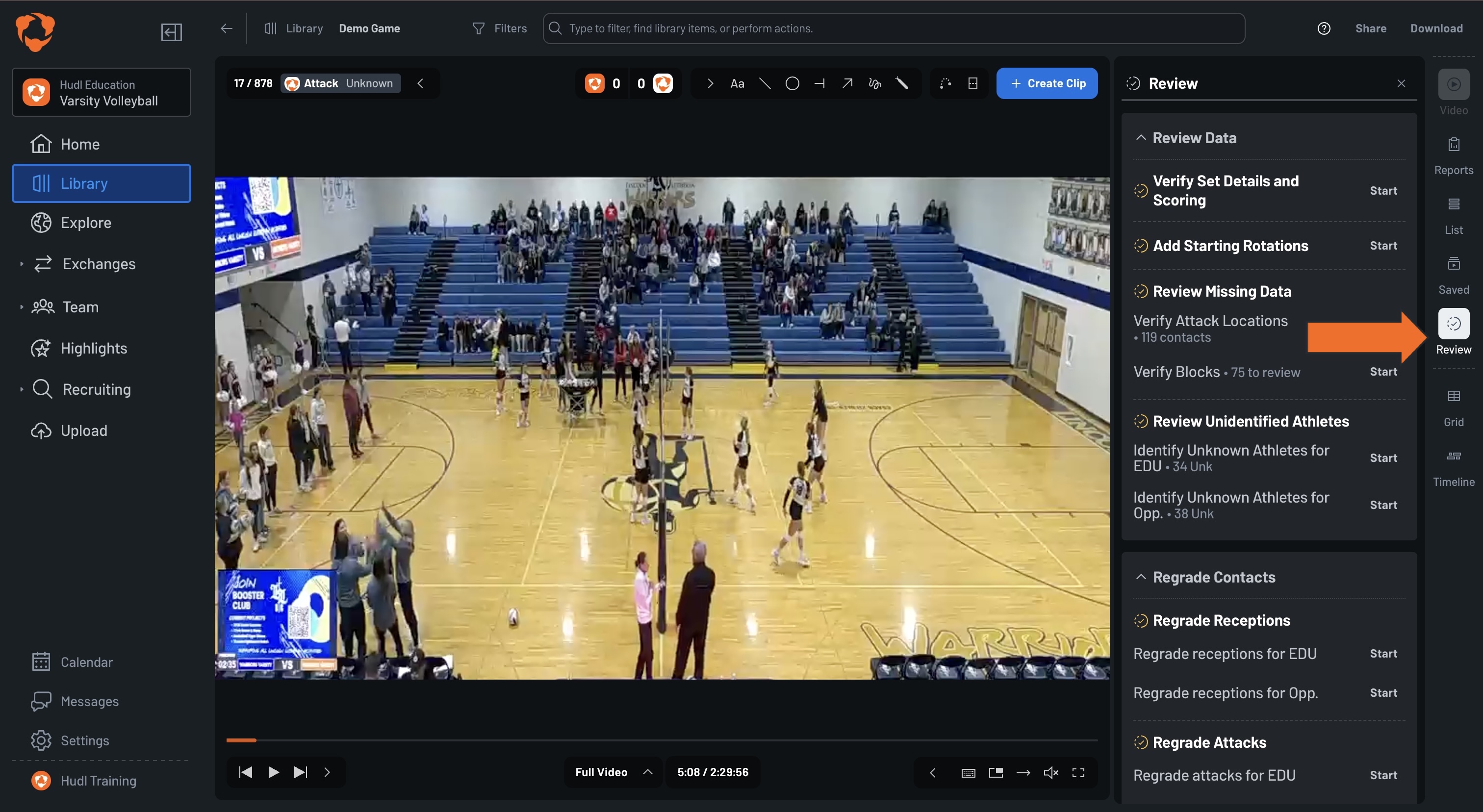The image size is (1483, 812).
Task: Click the Share button
Action: pyautogui.click(x=1370, y=28)
